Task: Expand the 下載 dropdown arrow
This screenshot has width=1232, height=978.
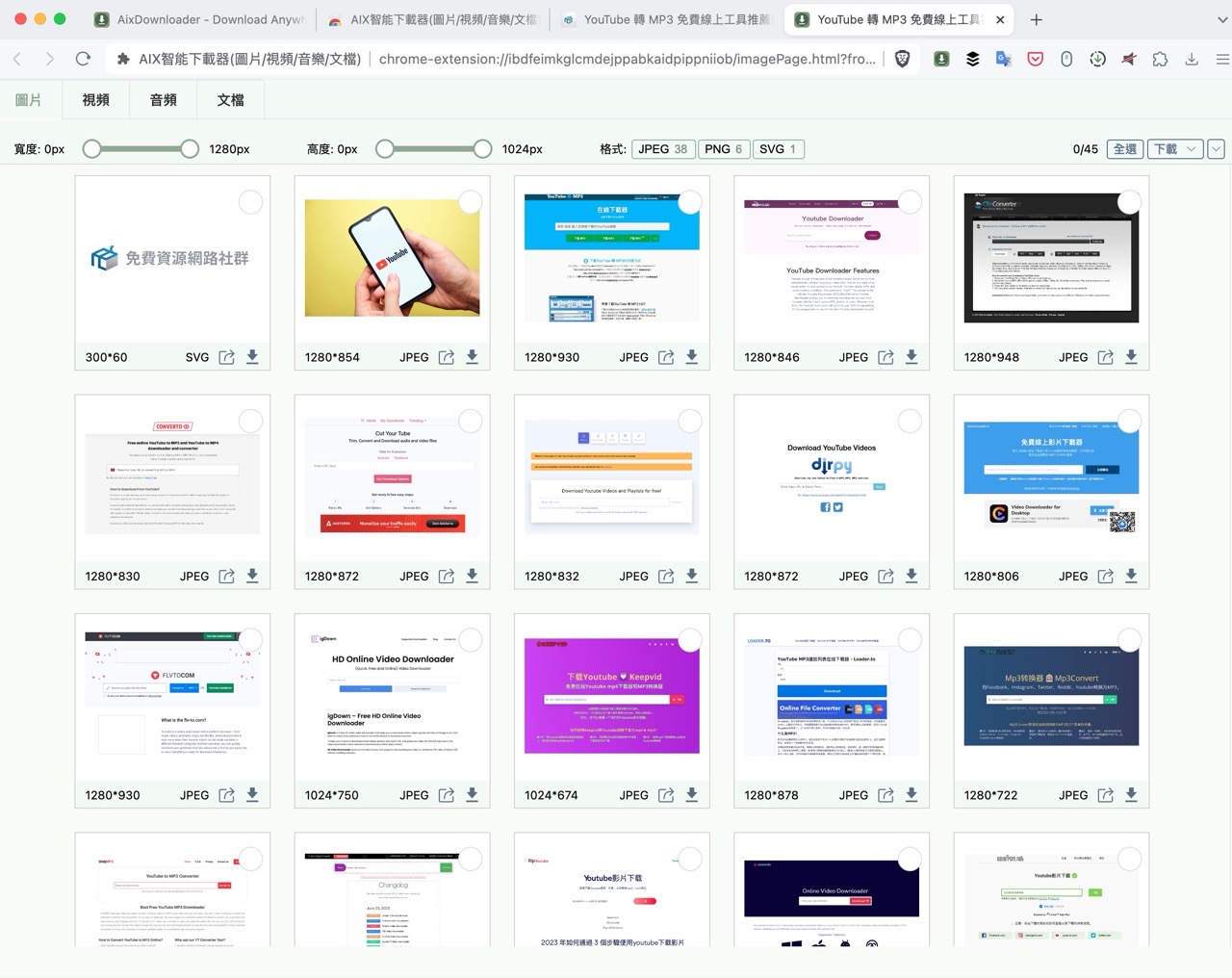Action: click(1192, 149)
